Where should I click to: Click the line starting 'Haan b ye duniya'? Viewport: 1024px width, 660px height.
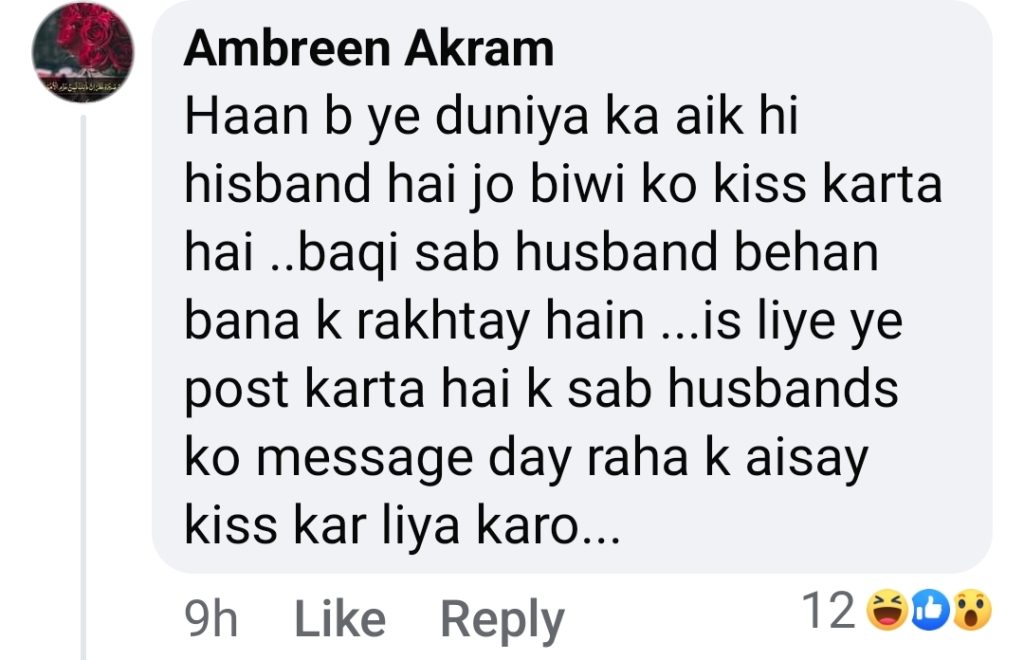coord(491,118)
